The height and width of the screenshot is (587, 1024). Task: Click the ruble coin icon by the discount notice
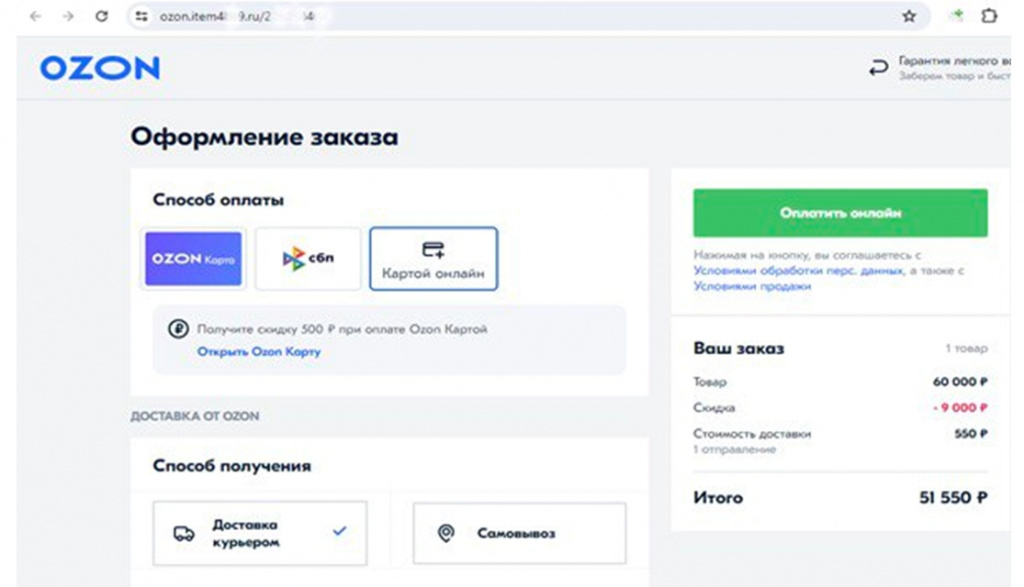178,328
